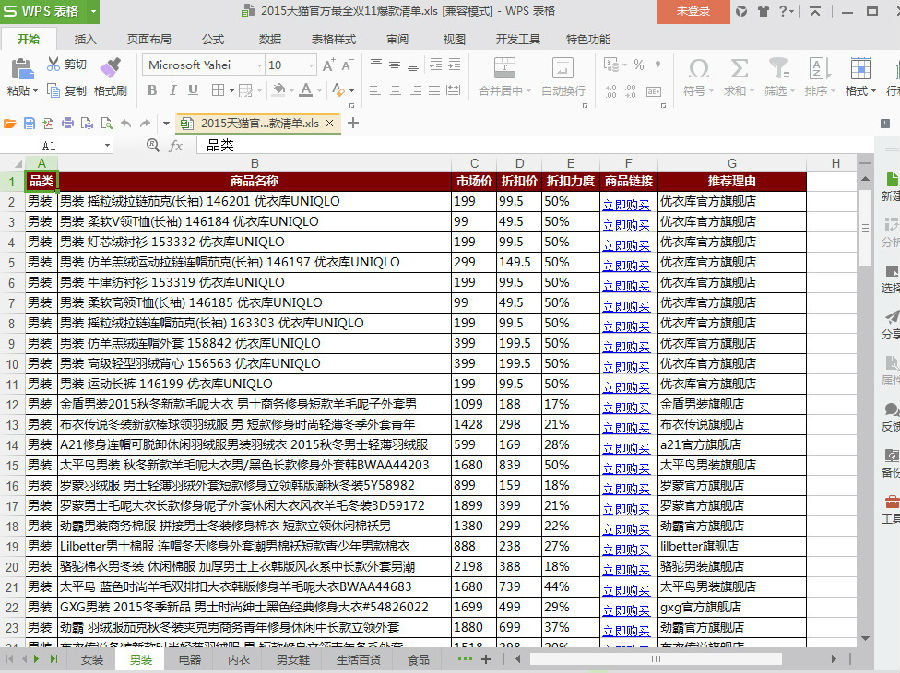The height and width of the screenshot is (673, 900).
Task: Click the cell borders icon
Action: pos(218,90)
